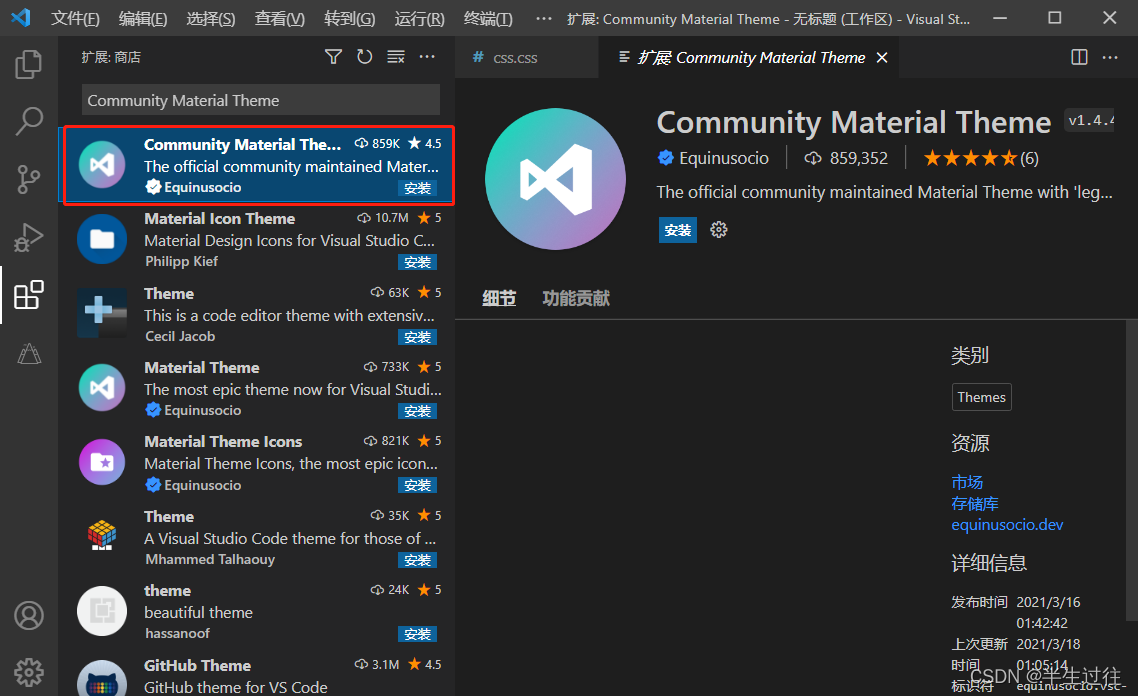Install Material Icon Theme
1138x696 pixels.
[417, 262]
